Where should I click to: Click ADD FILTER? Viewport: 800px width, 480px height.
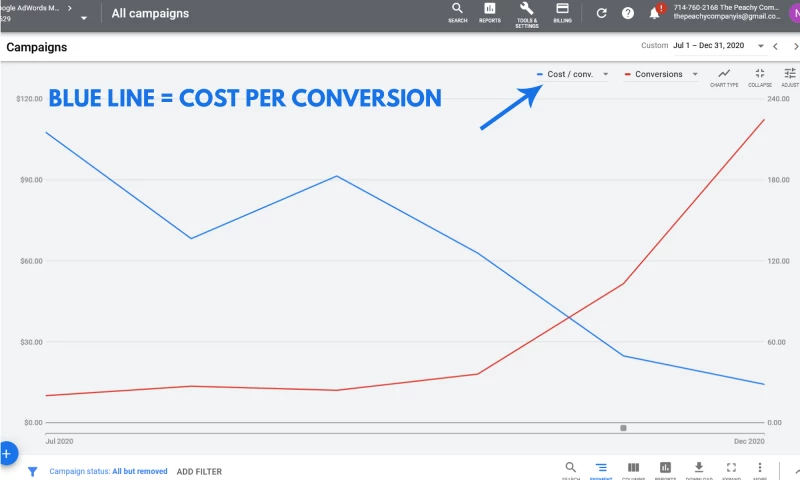(199, 471)
